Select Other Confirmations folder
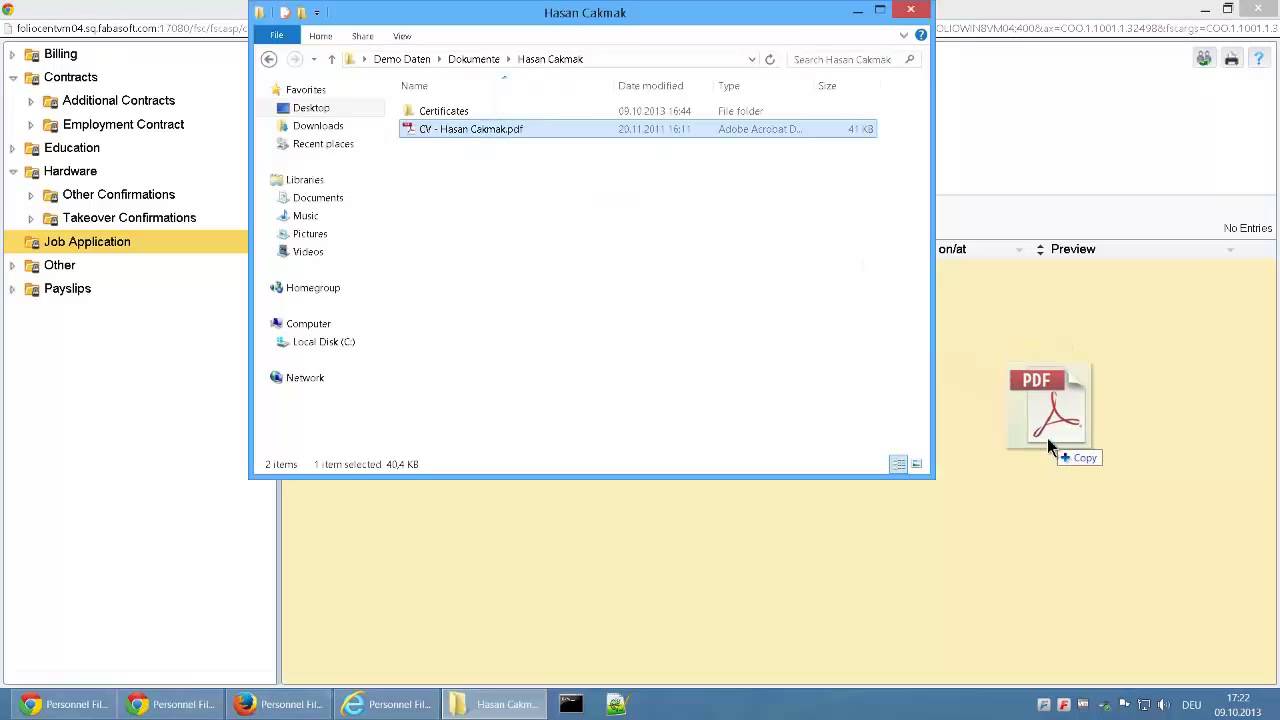 click(118, 195)
